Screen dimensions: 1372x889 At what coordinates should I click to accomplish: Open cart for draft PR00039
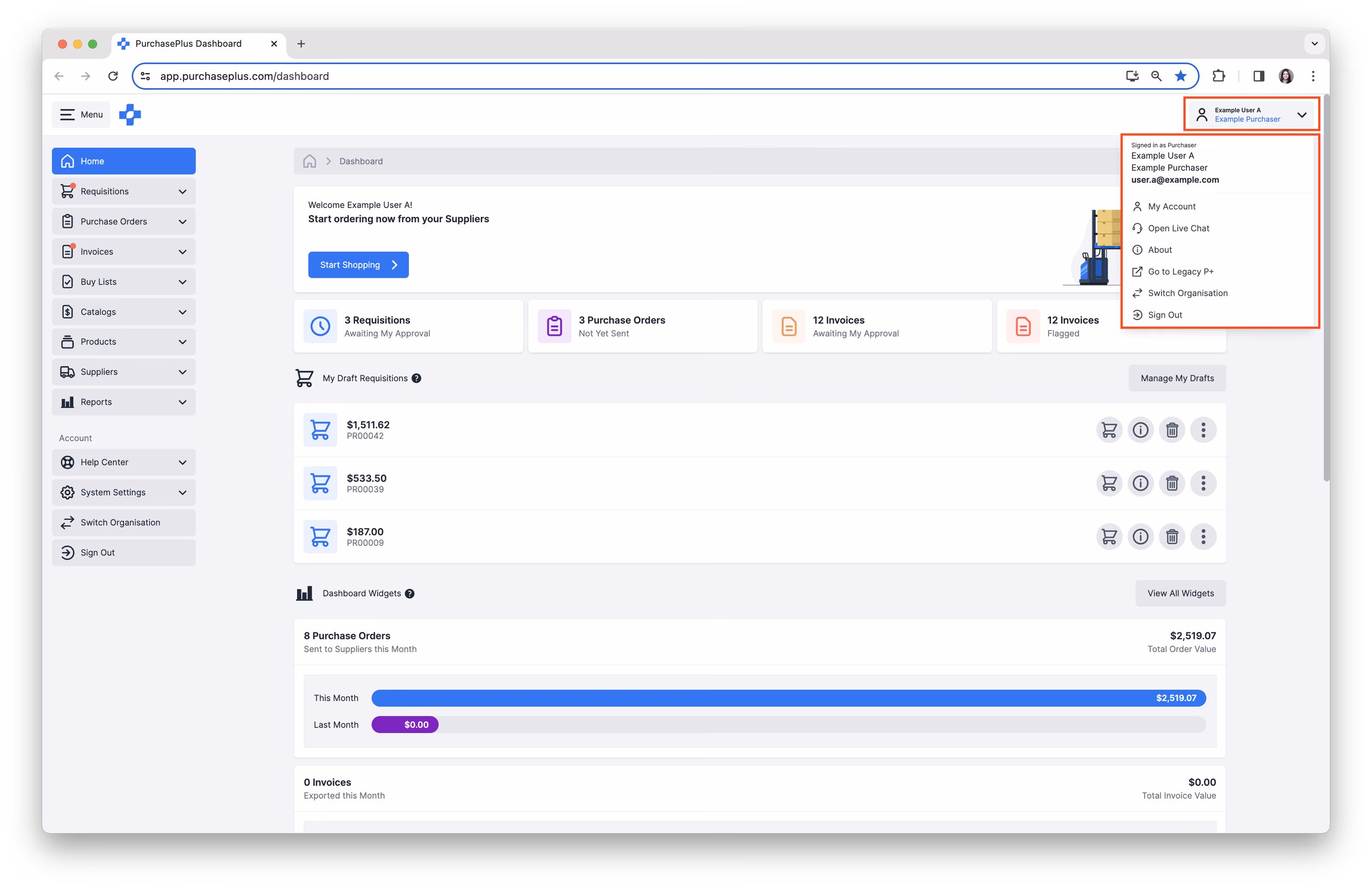pyautogui.click(x=1109, y=483)
